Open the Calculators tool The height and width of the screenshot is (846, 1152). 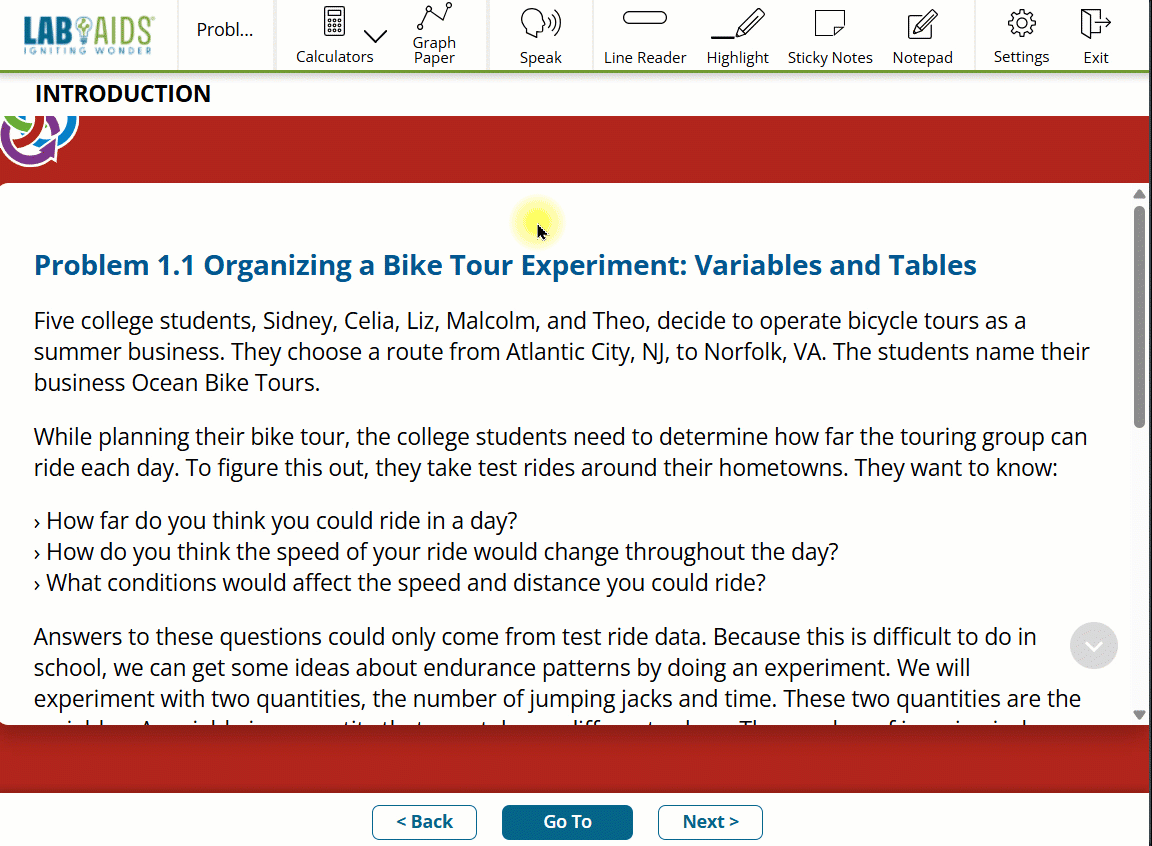click(334, 35)
